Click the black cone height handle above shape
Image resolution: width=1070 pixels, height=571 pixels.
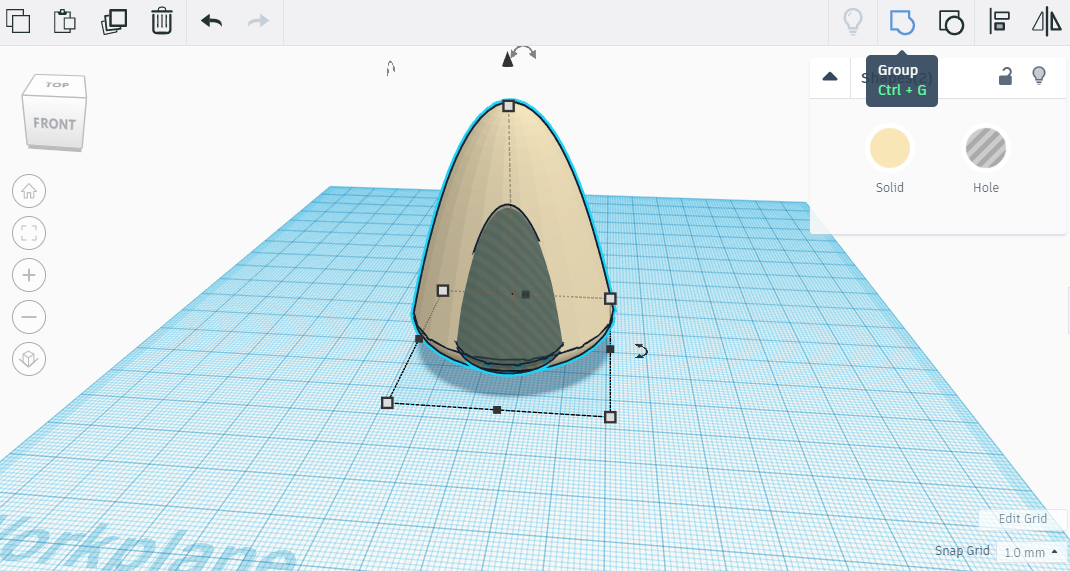tap(507, 60)
